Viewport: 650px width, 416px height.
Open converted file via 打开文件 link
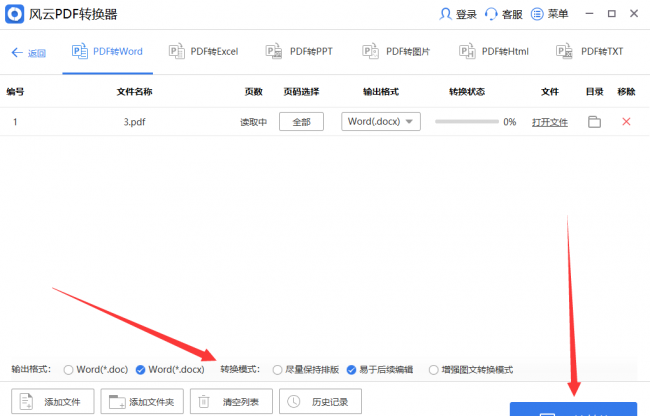point(550,122)
